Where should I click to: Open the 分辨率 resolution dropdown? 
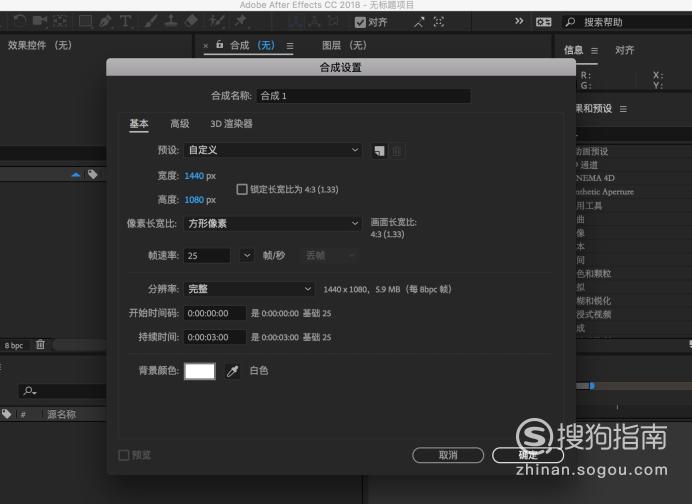pos(249,289)
